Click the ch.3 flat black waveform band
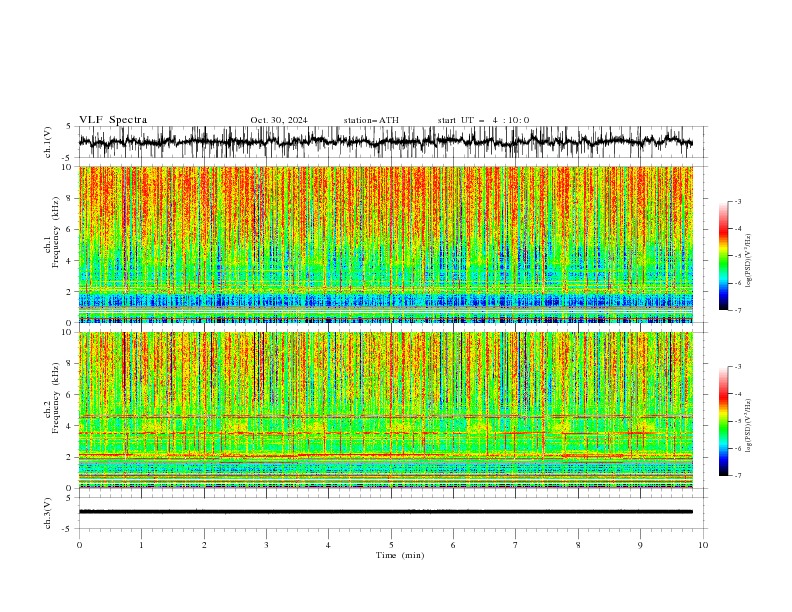Screen dimensions: 792x612 click(x=385, y=512)
